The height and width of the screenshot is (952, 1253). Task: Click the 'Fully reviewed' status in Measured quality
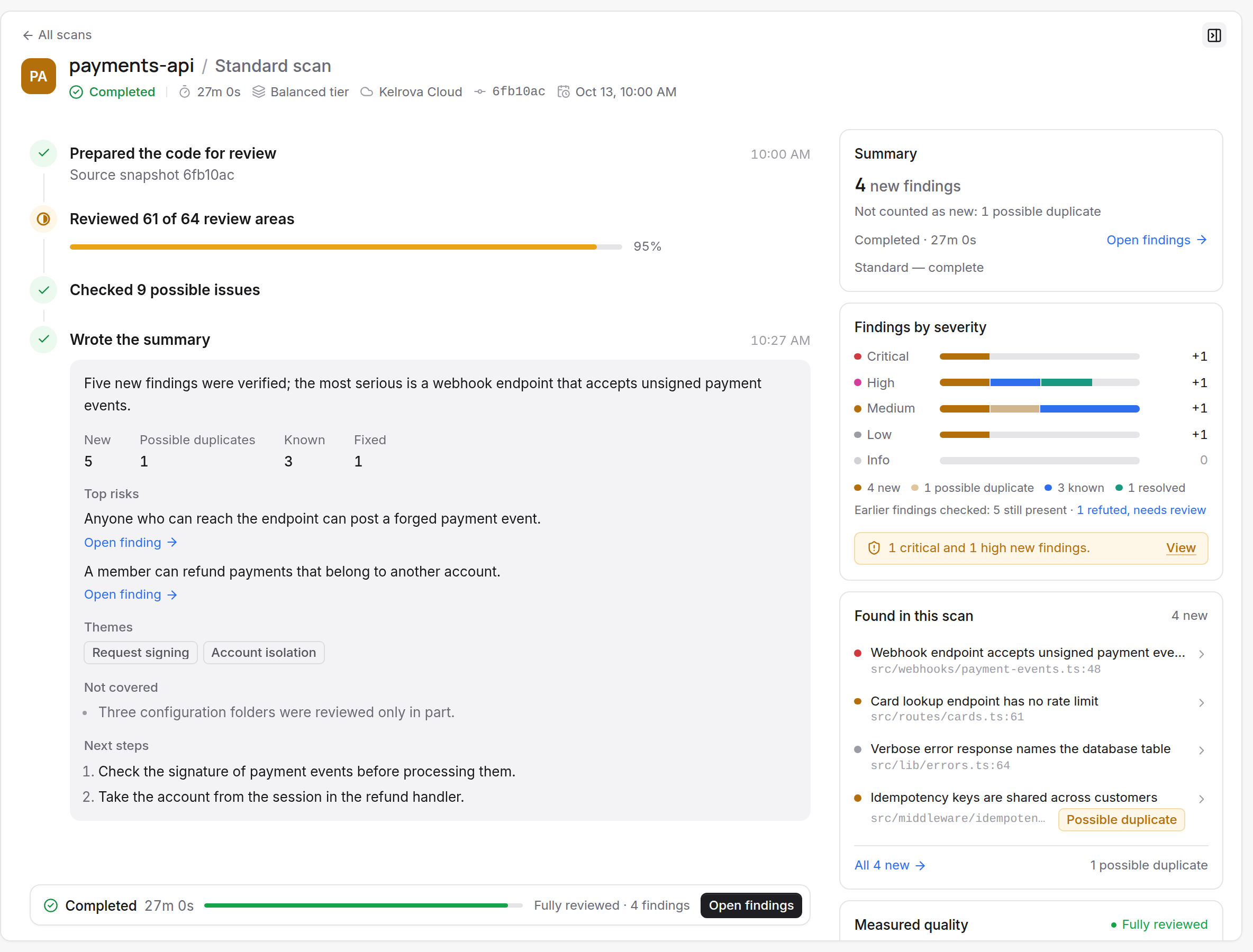[1158, 924]
